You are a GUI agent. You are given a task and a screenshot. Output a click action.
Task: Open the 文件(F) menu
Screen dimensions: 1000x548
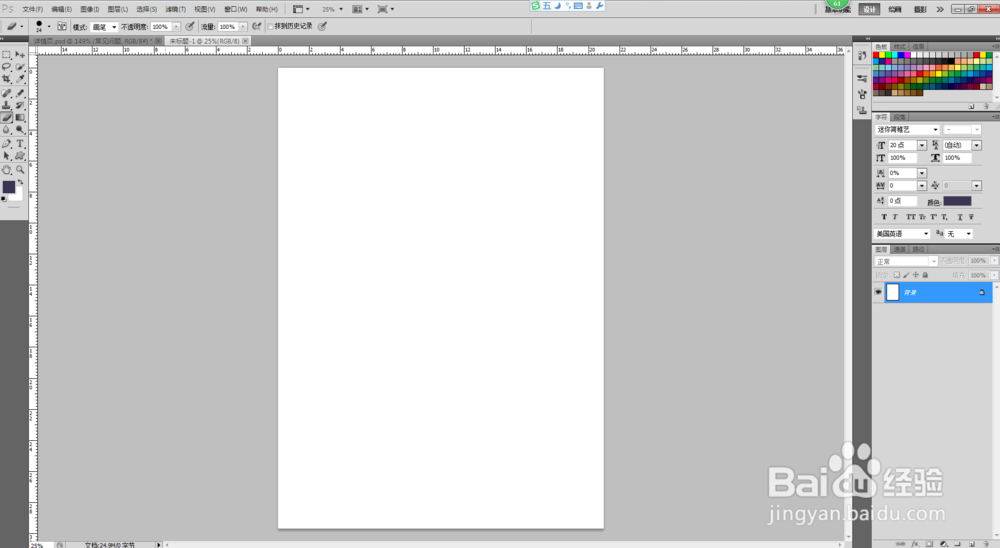(x=33, y=9)
